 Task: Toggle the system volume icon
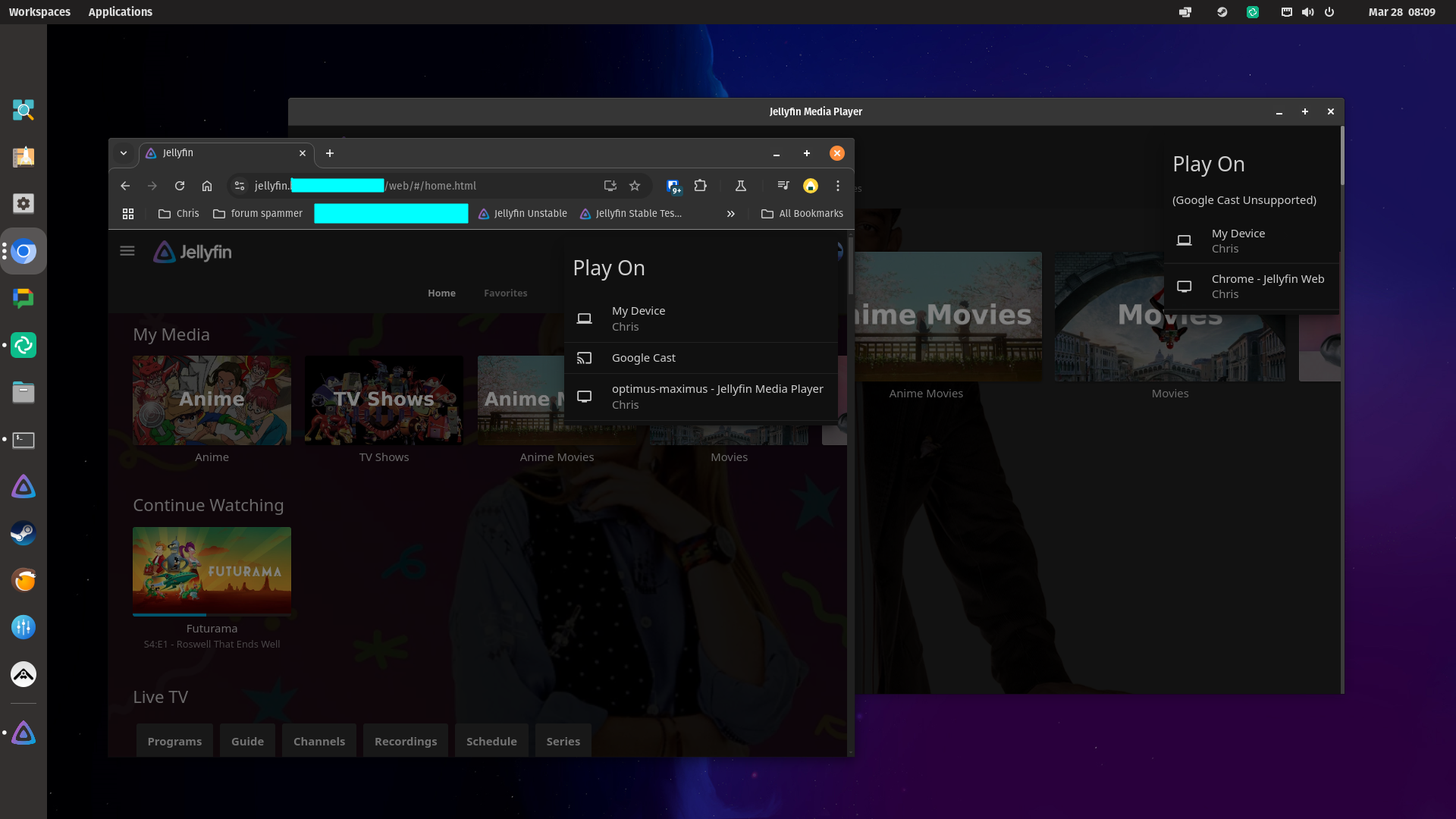pyautogui.click(x=1308, y=12)
